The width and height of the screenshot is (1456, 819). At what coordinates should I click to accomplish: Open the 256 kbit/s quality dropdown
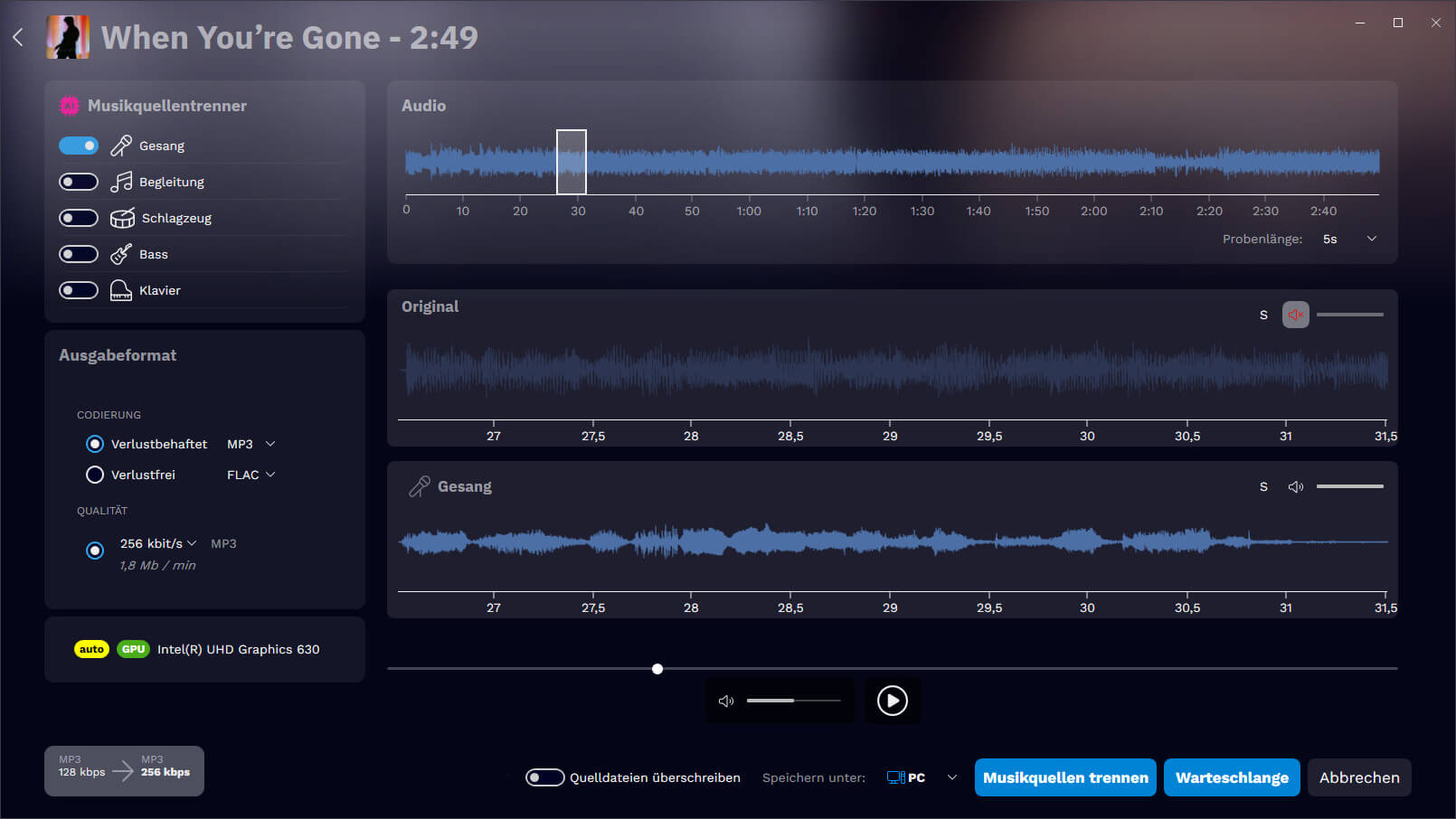point(193,543)
